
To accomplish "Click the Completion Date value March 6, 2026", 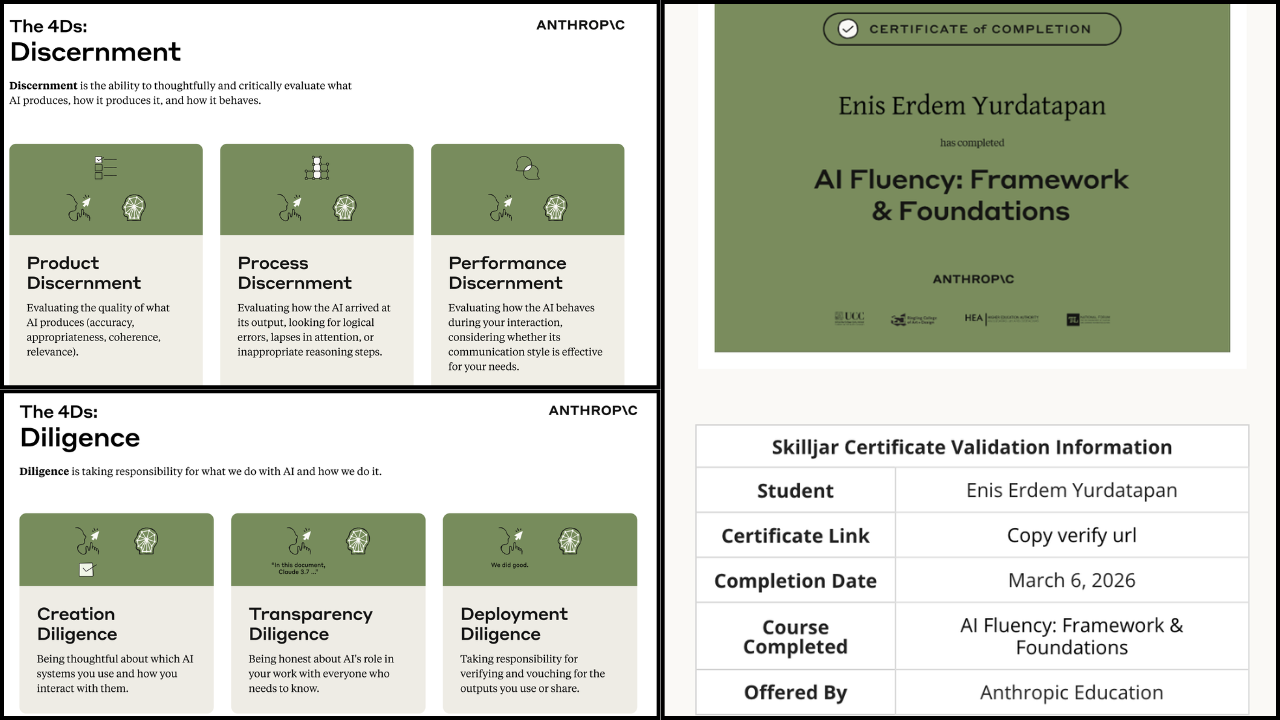I will [x=1071, y=580].
